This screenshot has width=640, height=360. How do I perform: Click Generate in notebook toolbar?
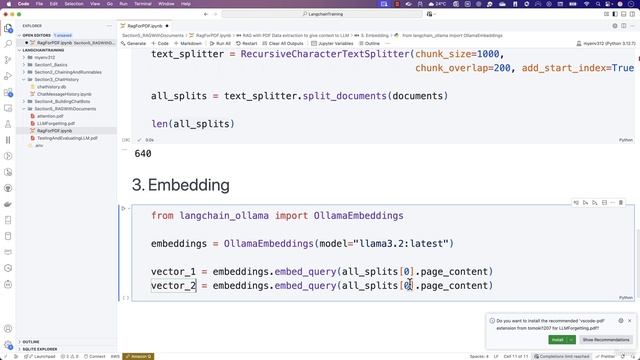tap(133, 43)
